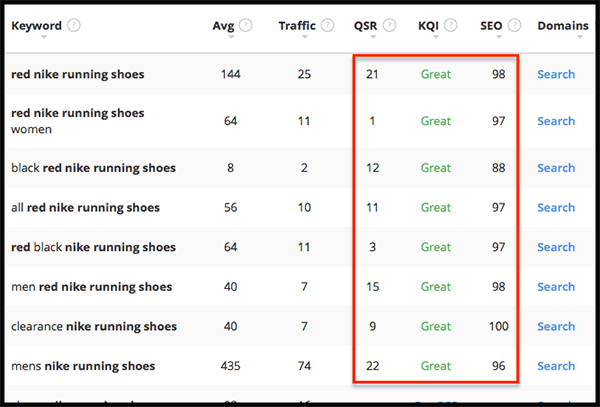Sort using arrow below Traffic header

pyautogui.click(x=305, y=37)
